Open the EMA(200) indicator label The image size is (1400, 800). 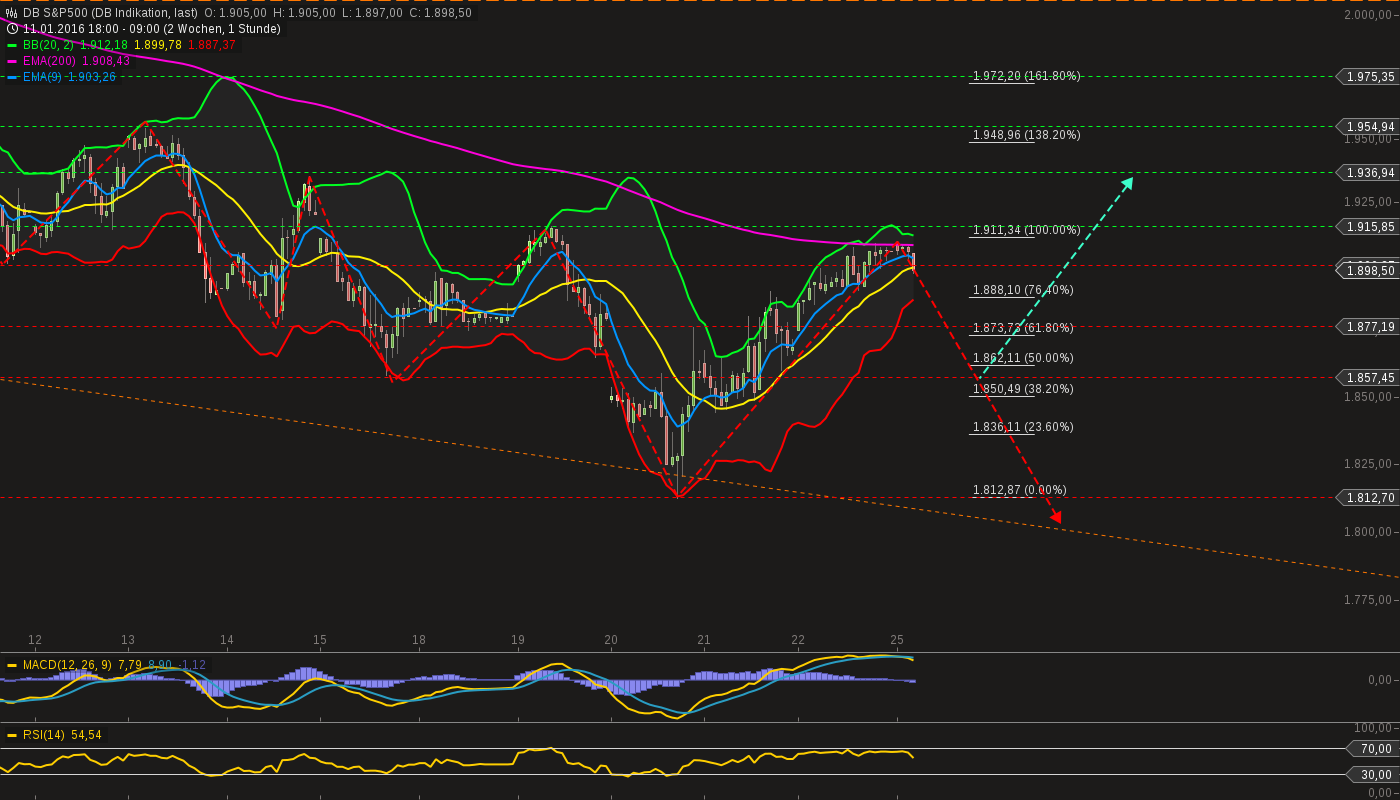(49, 61)
